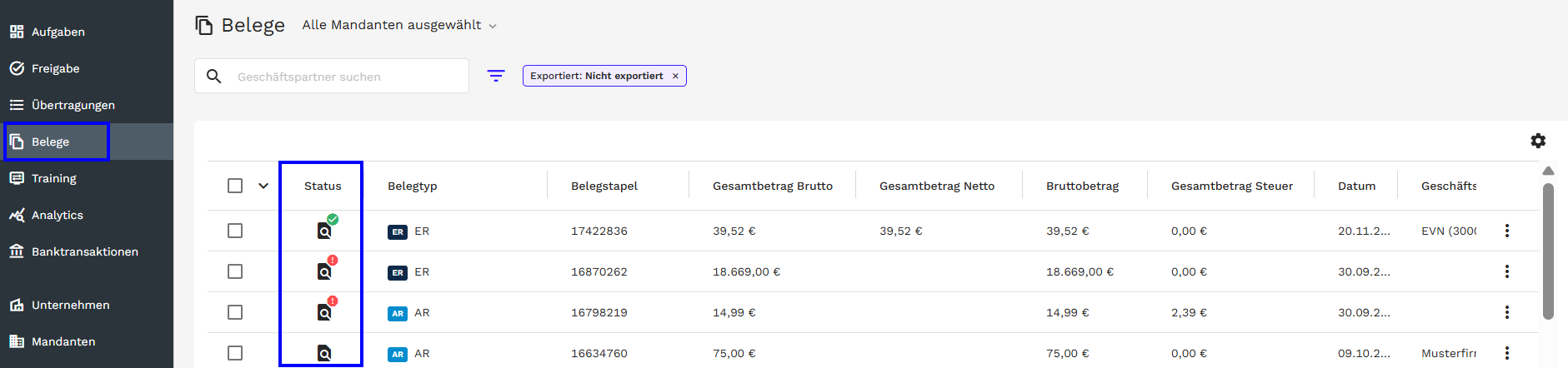This screenshot has width=1568, height=368.
Task: Click status icon for document 16634760
Action: pos(324,353)
